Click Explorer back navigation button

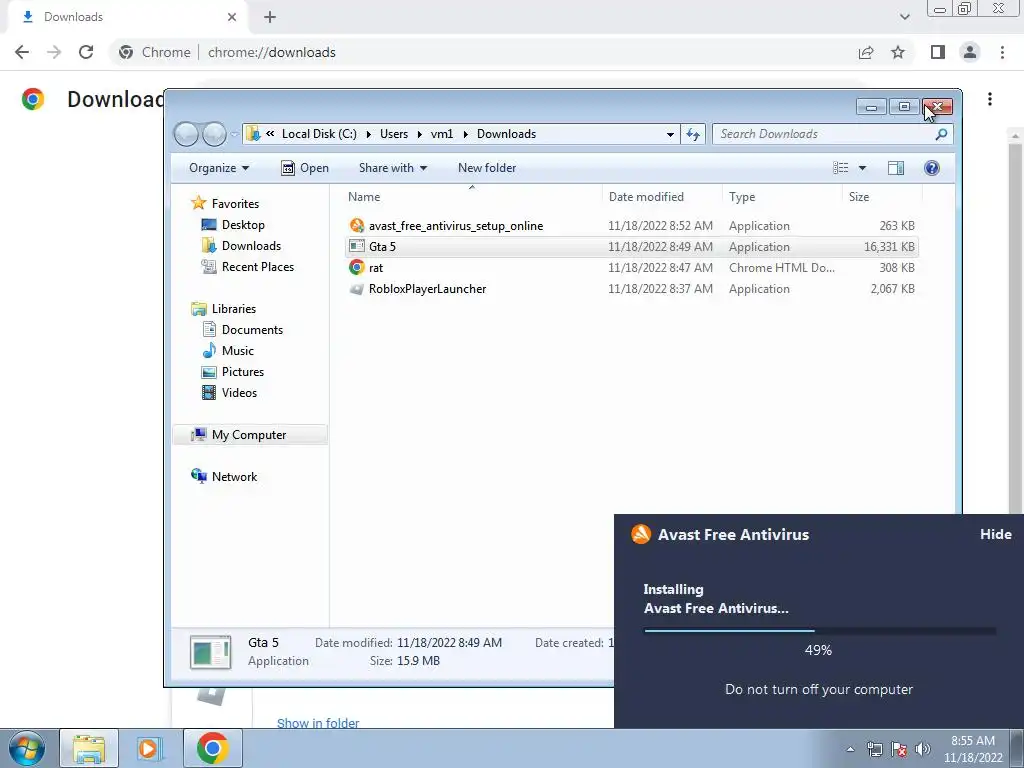click(x=186, y=134)
